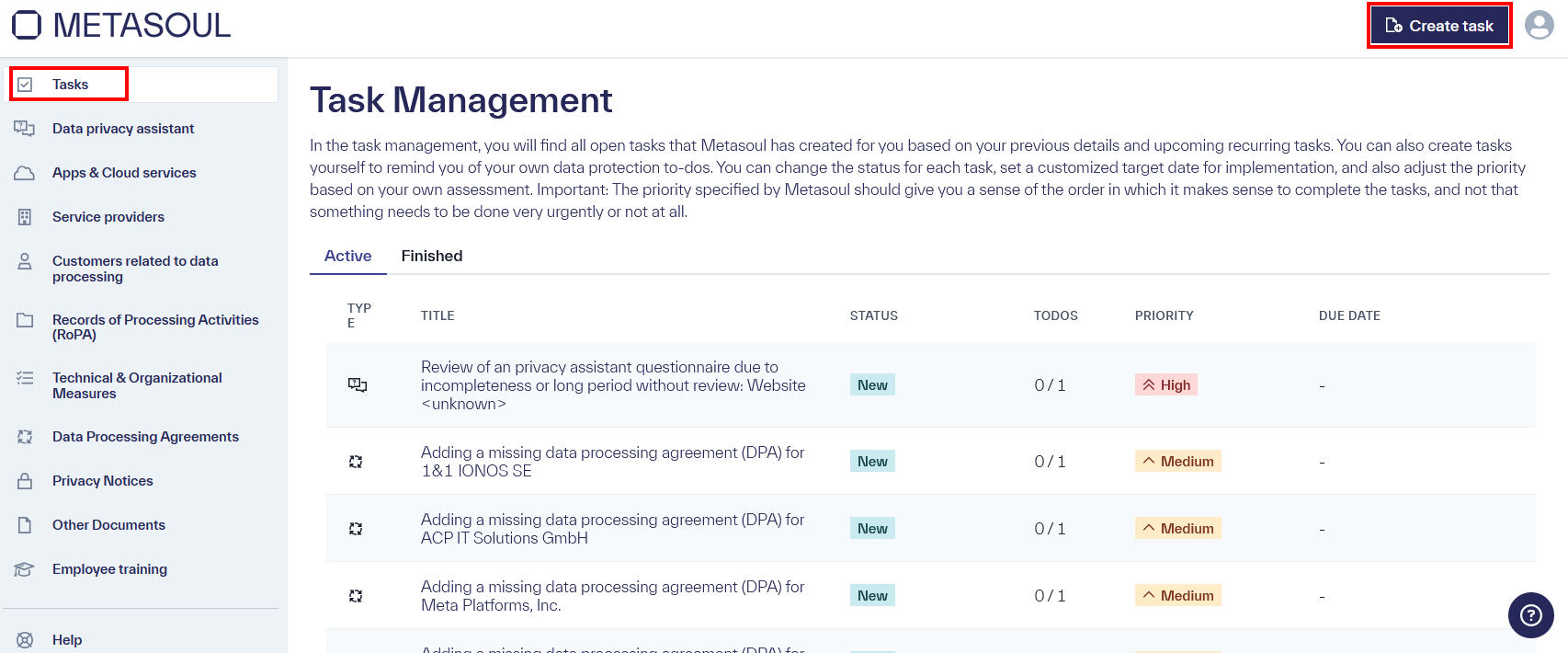This screenshot has width=1568, height=653.
Task: Click the 0 / 1 todos of Meta Platforms task
Action: click(1051, 596)
